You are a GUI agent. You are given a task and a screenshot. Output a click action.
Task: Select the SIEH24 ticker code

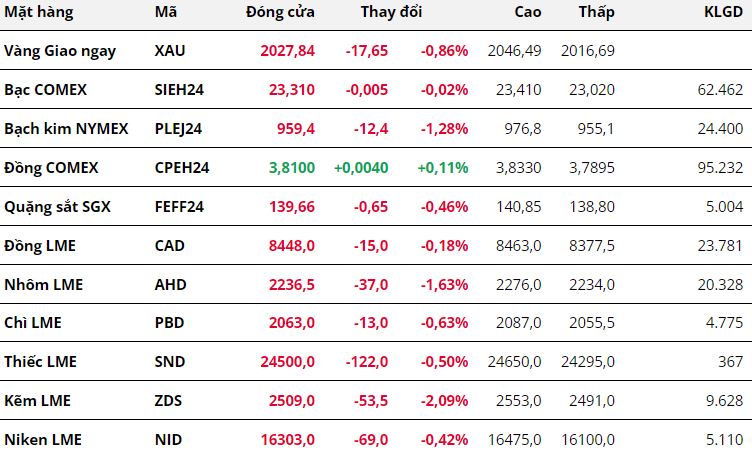pos(180,89)
